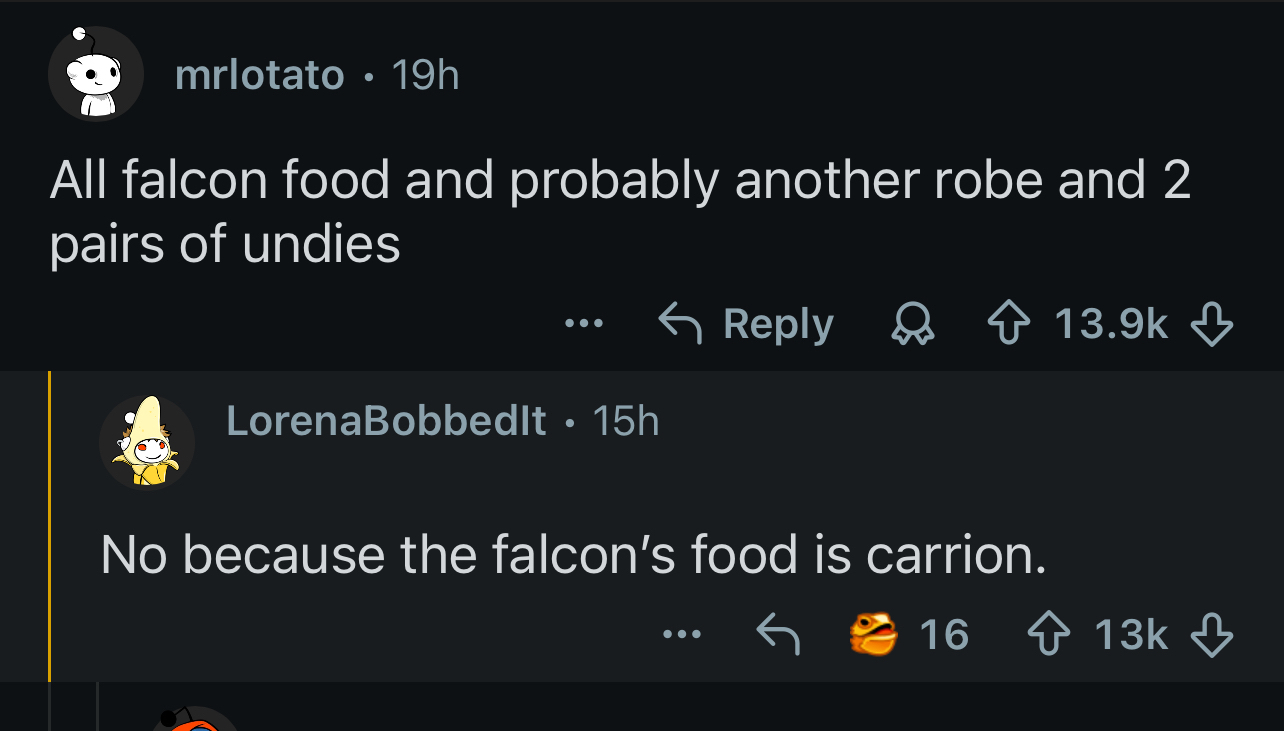Open LorenaBobbedIt's banana avatar
The image size is (1284, 731).
[x=147, y=442]
